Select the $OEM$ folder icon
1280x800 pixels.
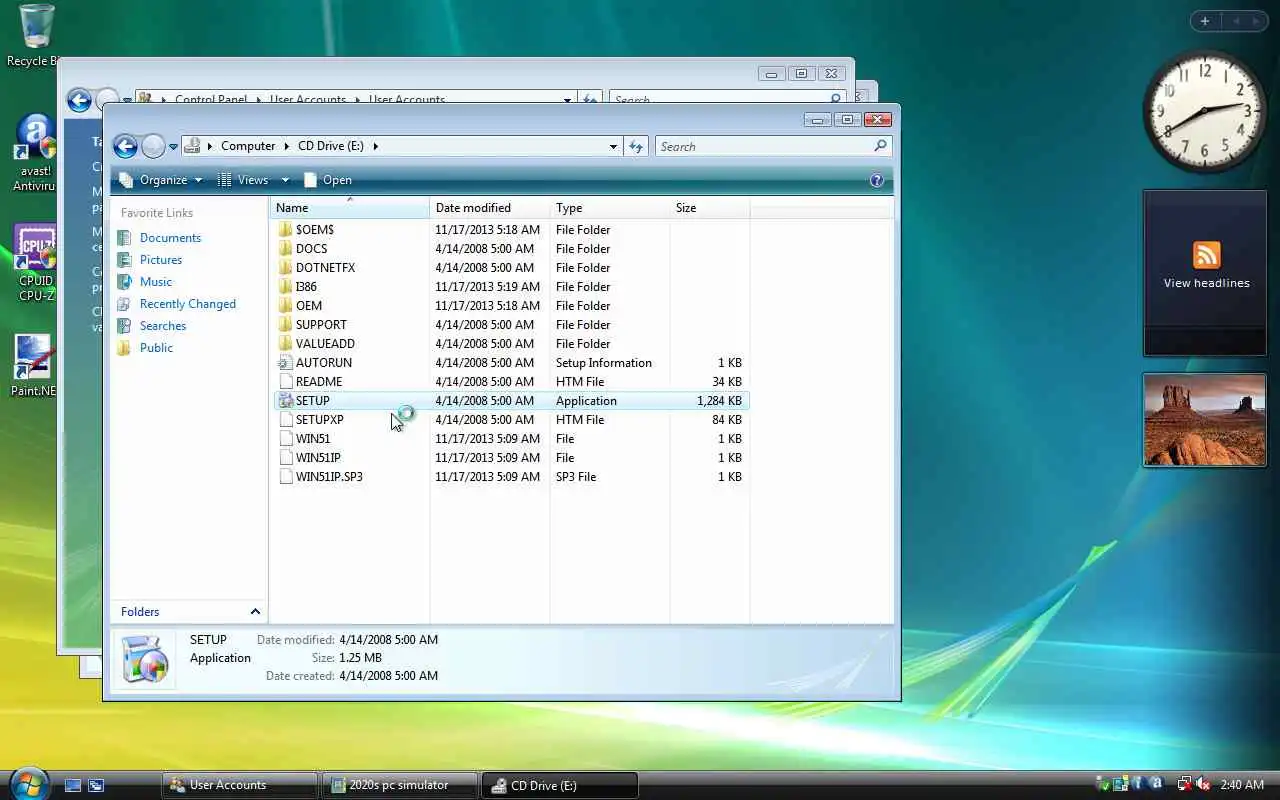(286, 230)
